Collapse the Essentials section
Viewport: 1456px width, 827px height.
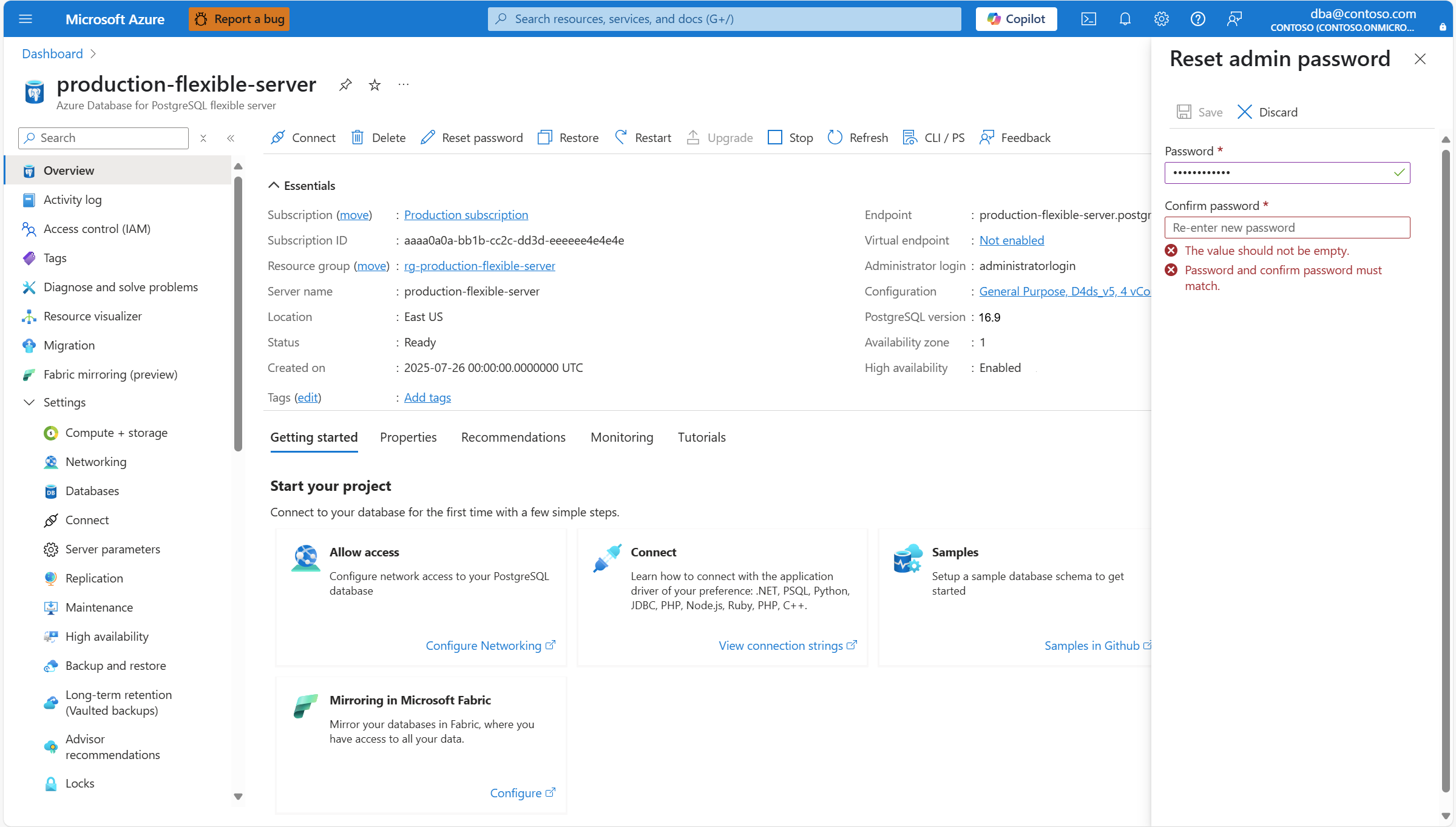(x=274, y=186)
